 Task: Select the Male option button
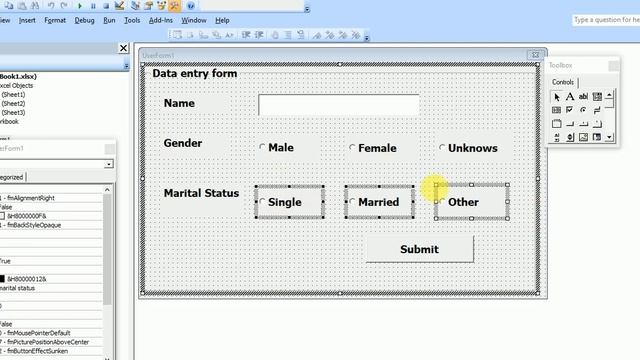click(x=262, y=147)
